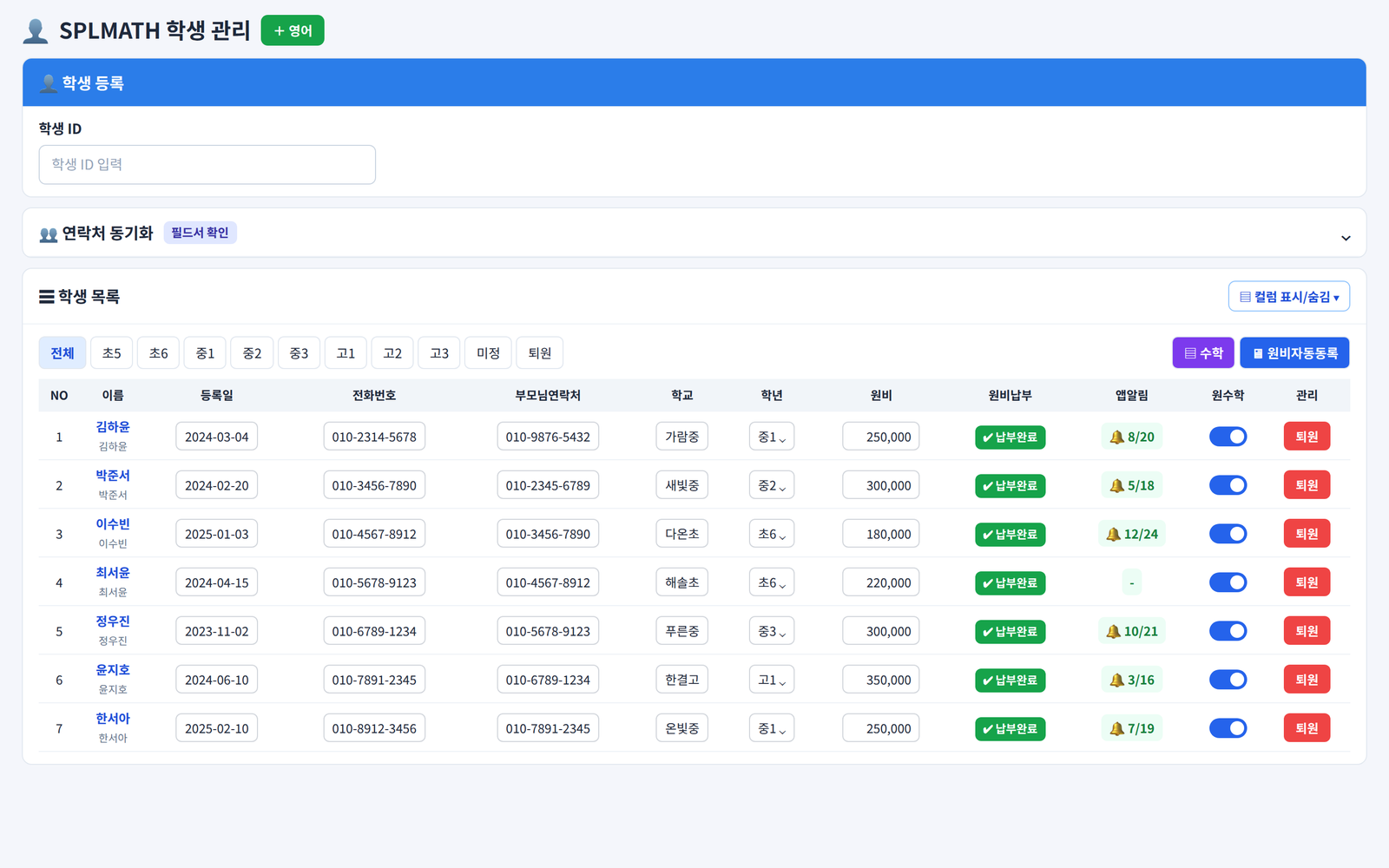Viewport: 1389px width, 868px height.
Task: Switch to the 퇴원 filter tab
Action: [x=540, y=353]
